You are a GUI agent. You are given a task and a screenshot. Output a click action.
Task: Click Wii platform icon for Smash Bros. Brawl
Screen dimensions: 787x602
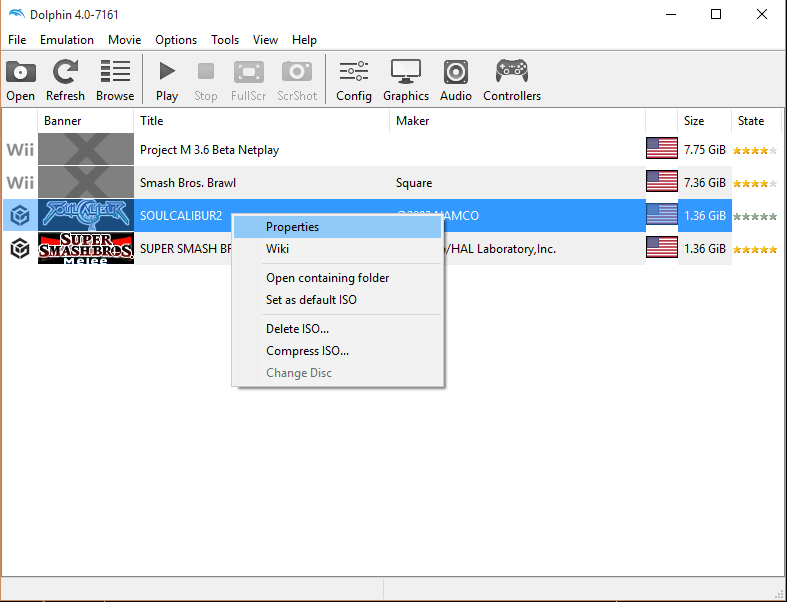tap(20, 183)
